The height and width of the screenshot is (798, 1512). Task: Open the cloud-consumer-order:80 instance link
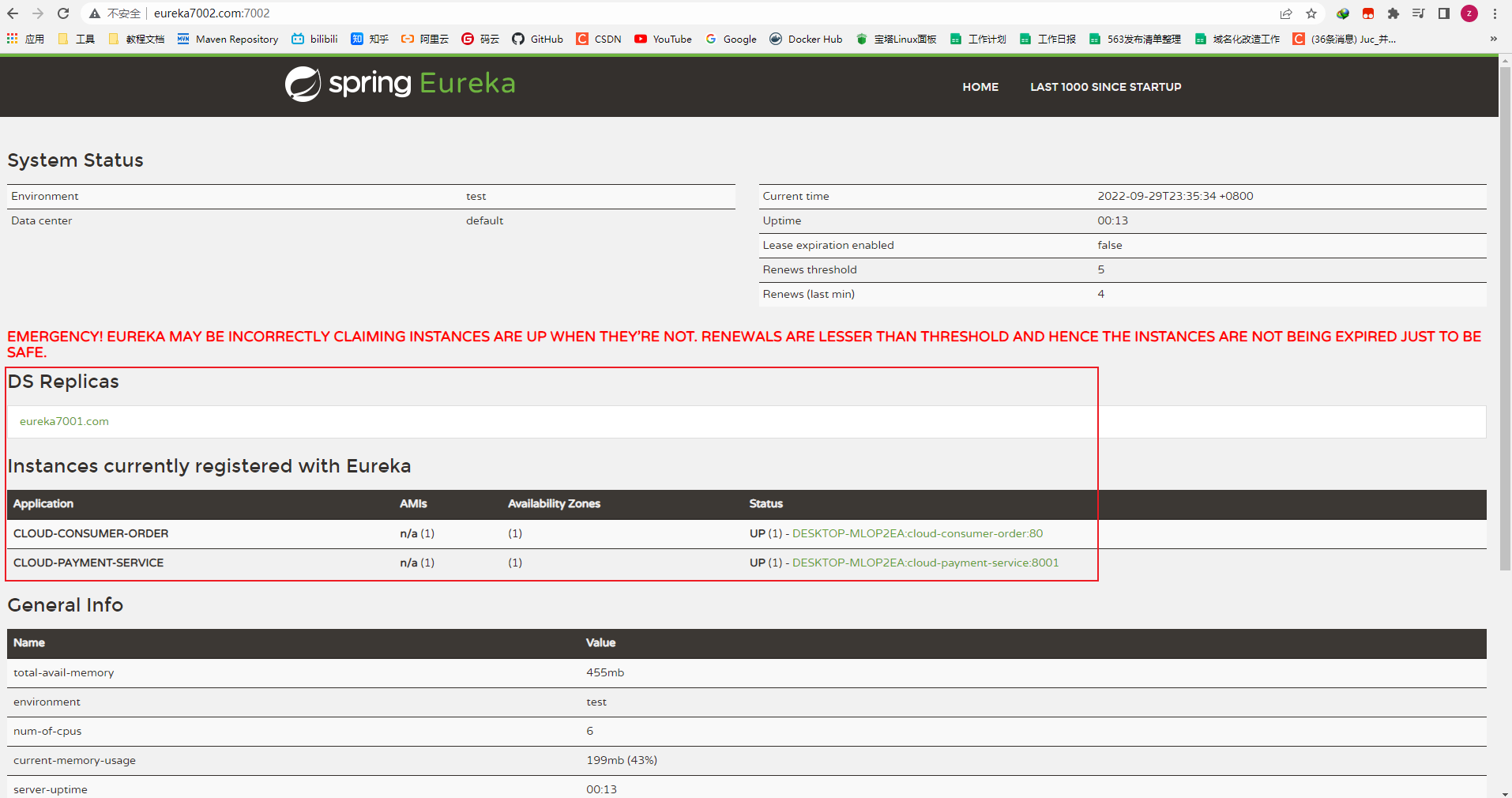point(917,533)
